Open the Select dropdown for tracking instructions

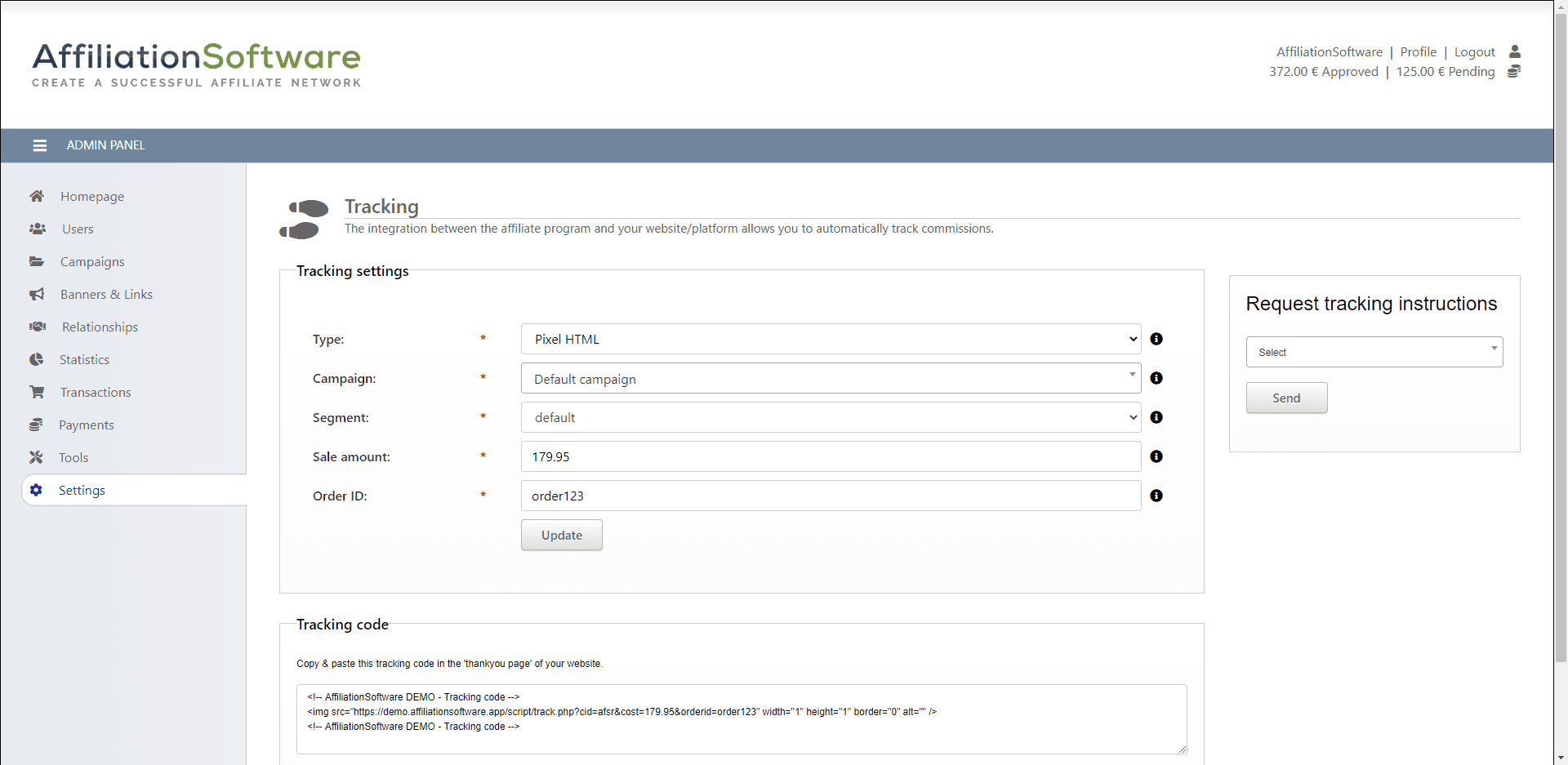[x=1374, y=352]
